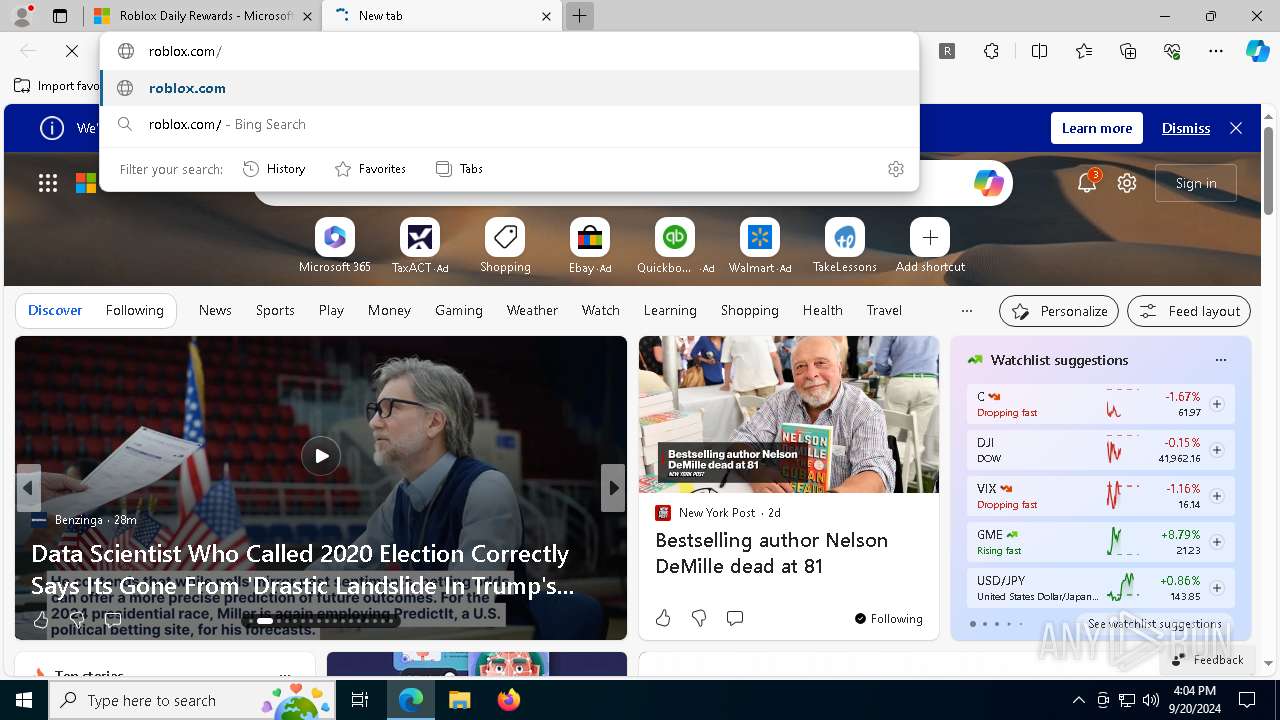Show hidden system tray icons
The image size is (1280, 720).
coord(1078,700)
